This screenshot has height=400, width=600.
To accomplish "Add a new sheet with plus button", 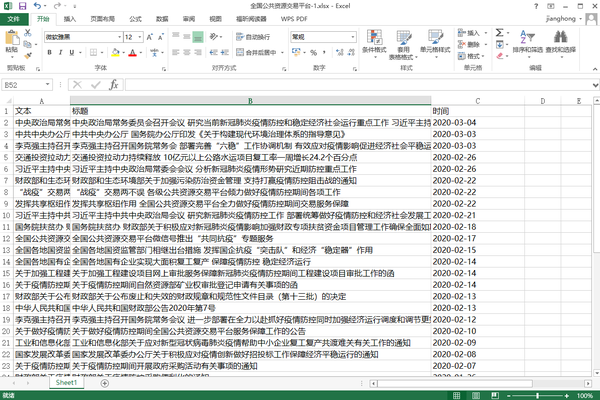I will pos(104,383).
